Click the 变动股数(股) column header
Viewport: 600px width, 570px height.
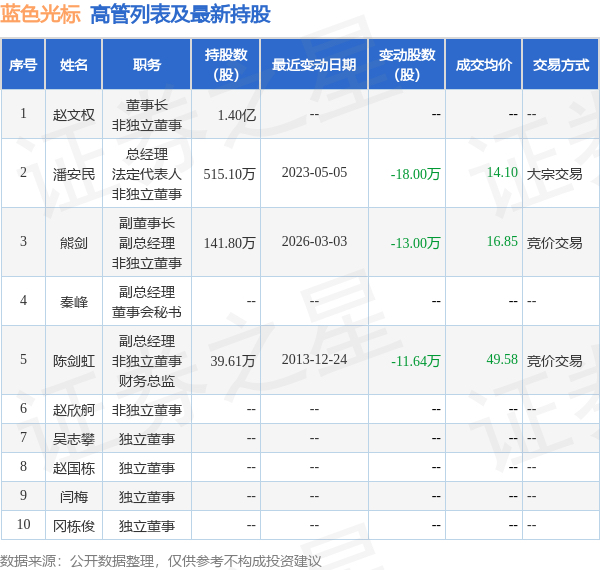tap(407, 65)
